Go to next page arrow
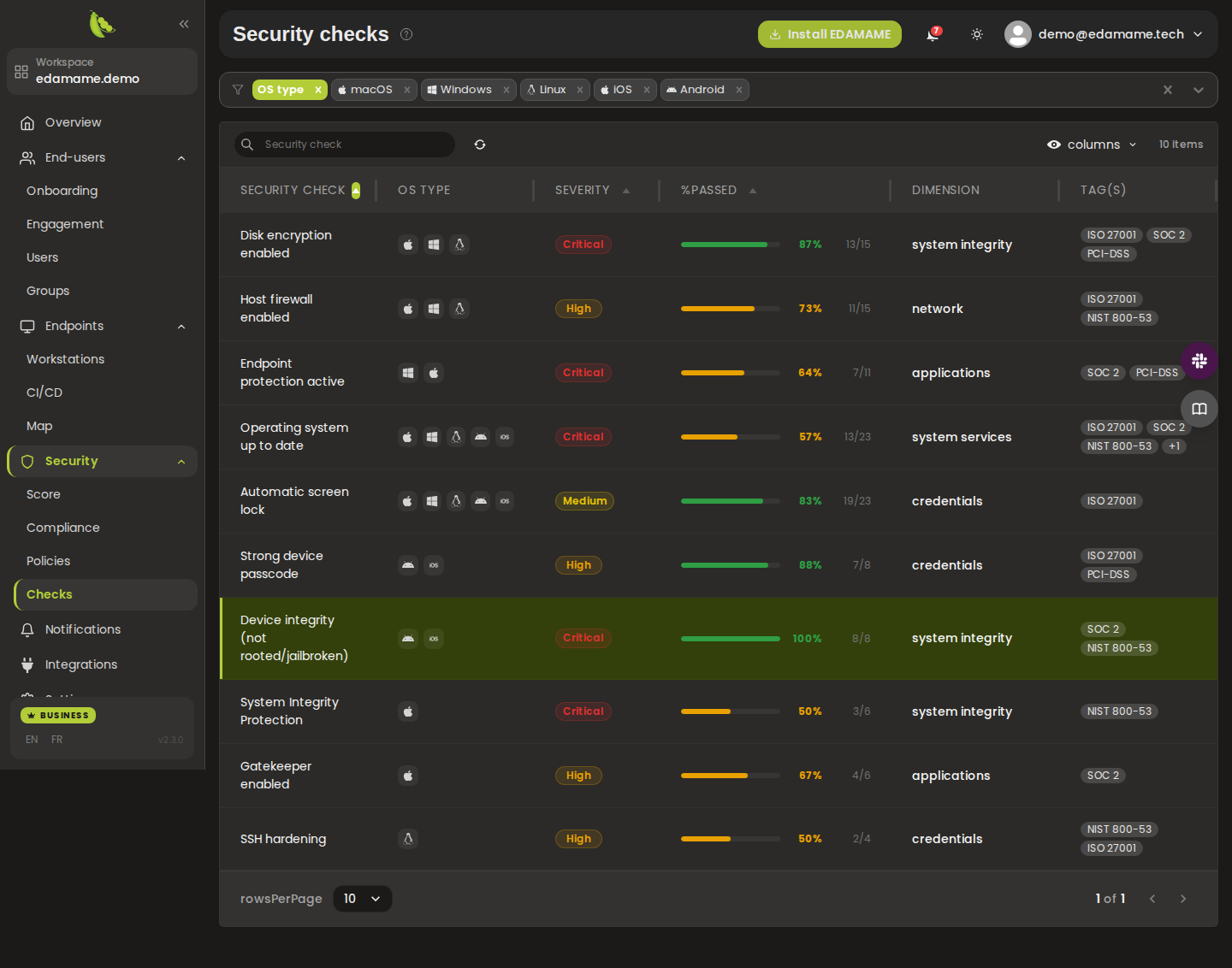 (1183, 899)
